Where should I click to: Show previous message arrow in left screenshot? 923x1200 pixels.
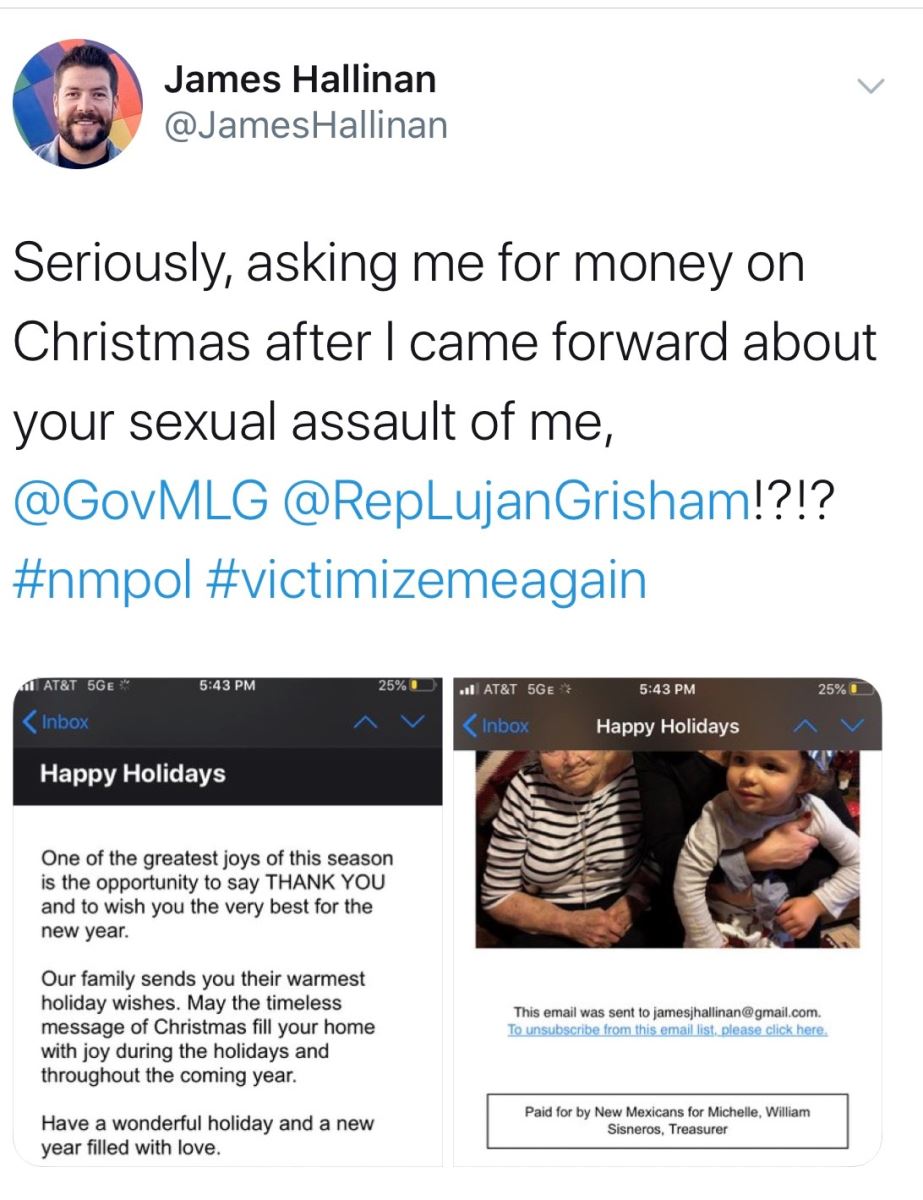(x=367, y=721)
